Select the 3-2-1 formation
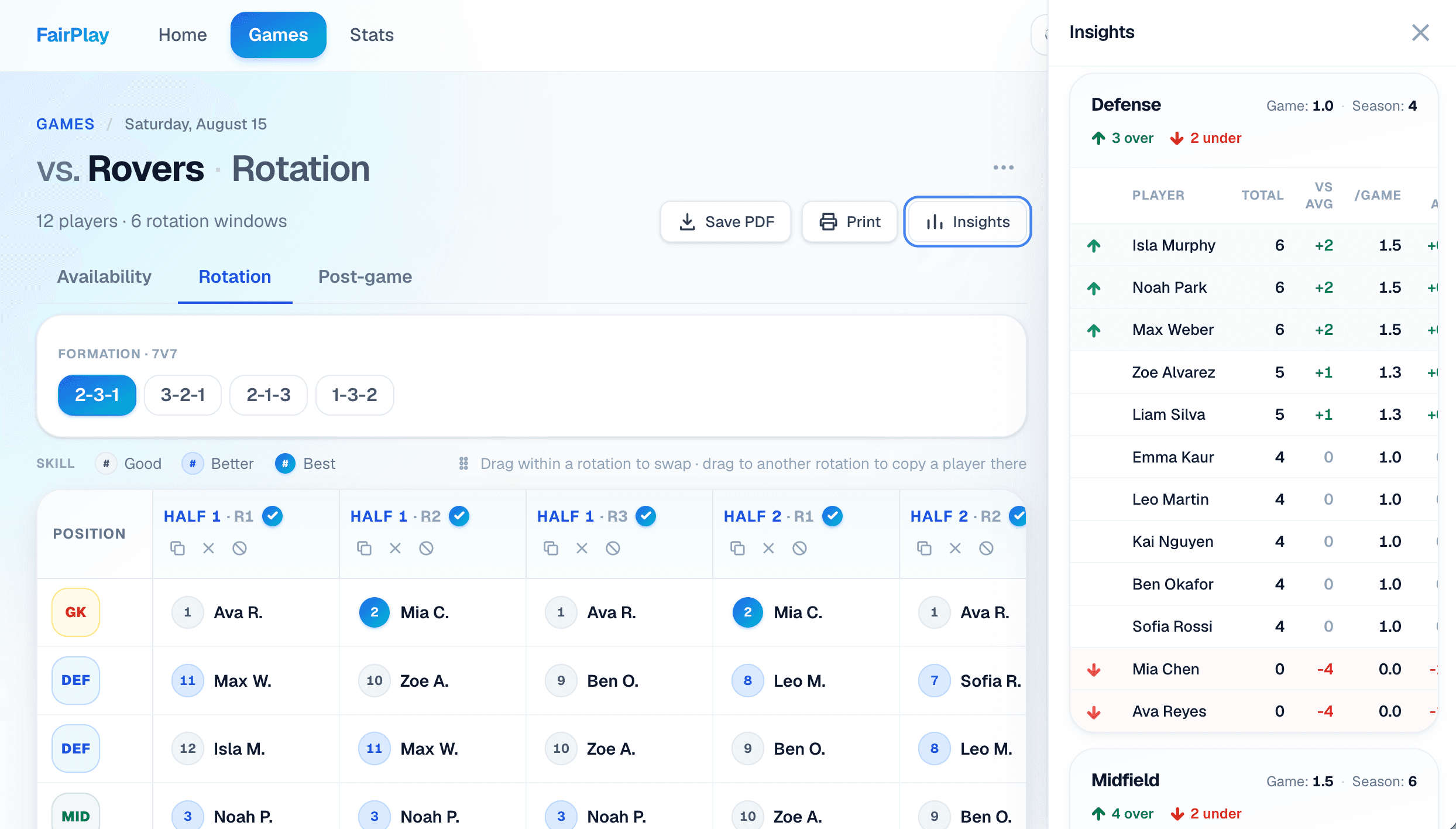The image size is (1456, 829). pyautogui.click(x=183, y=395)
